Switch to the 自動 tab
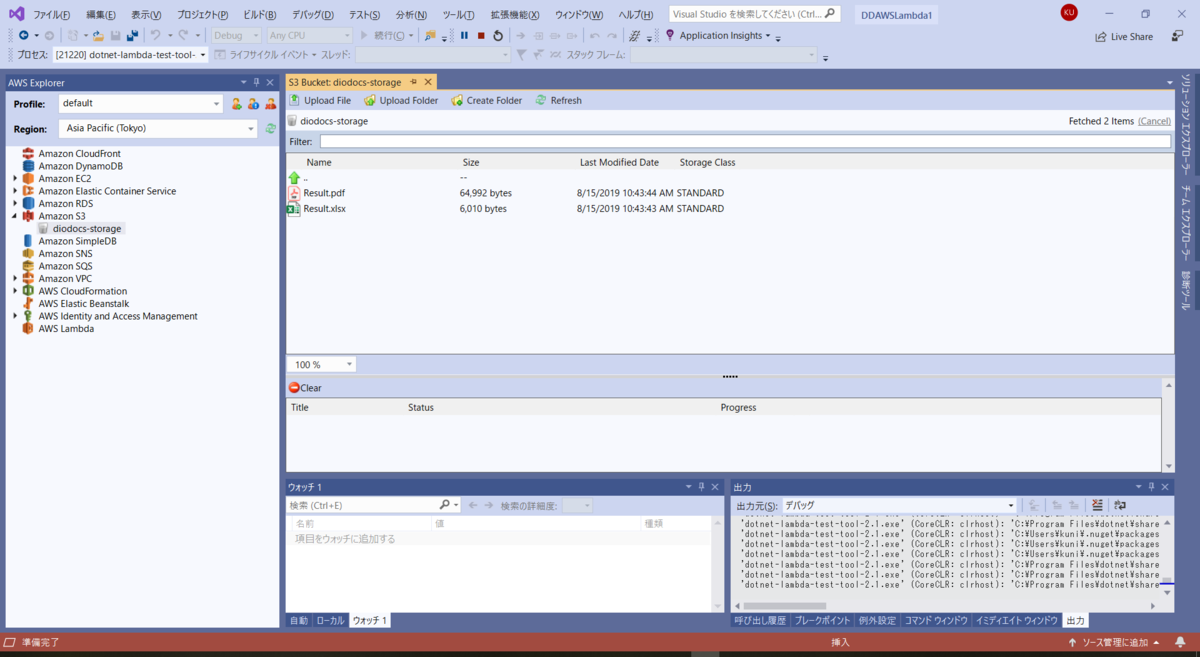 coord(299,621)
